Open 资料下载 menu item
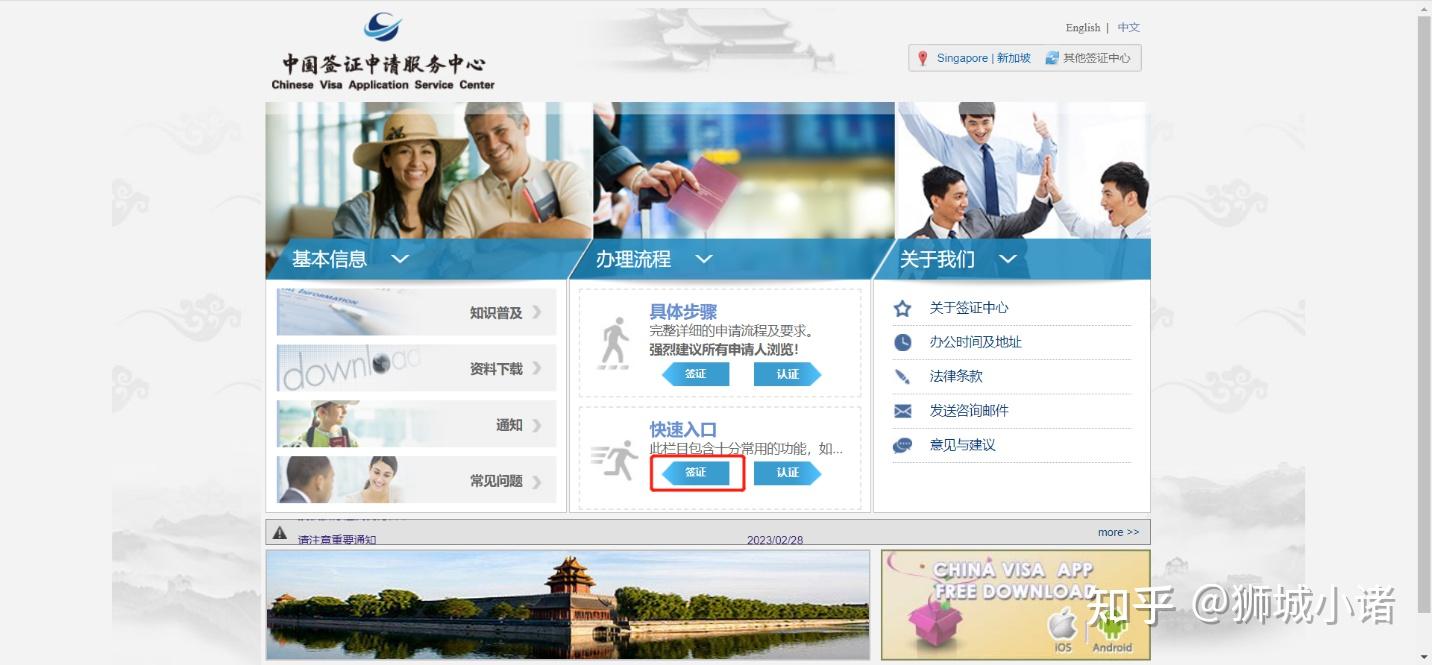This screenshot has height=665, width=1432. 416,368
